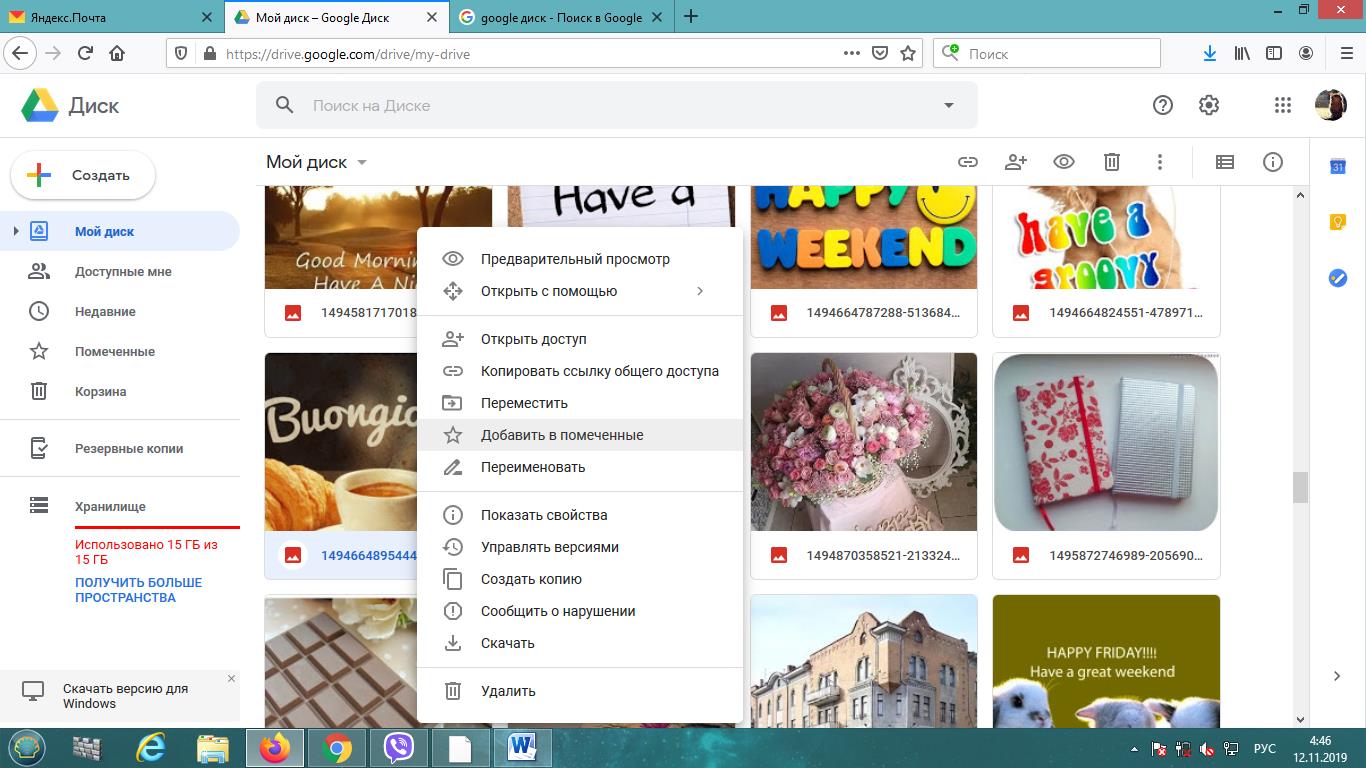This screenshot has height=768, width=1366.
Task: Click Firefox back arrow button
Action: coord(20,54)
